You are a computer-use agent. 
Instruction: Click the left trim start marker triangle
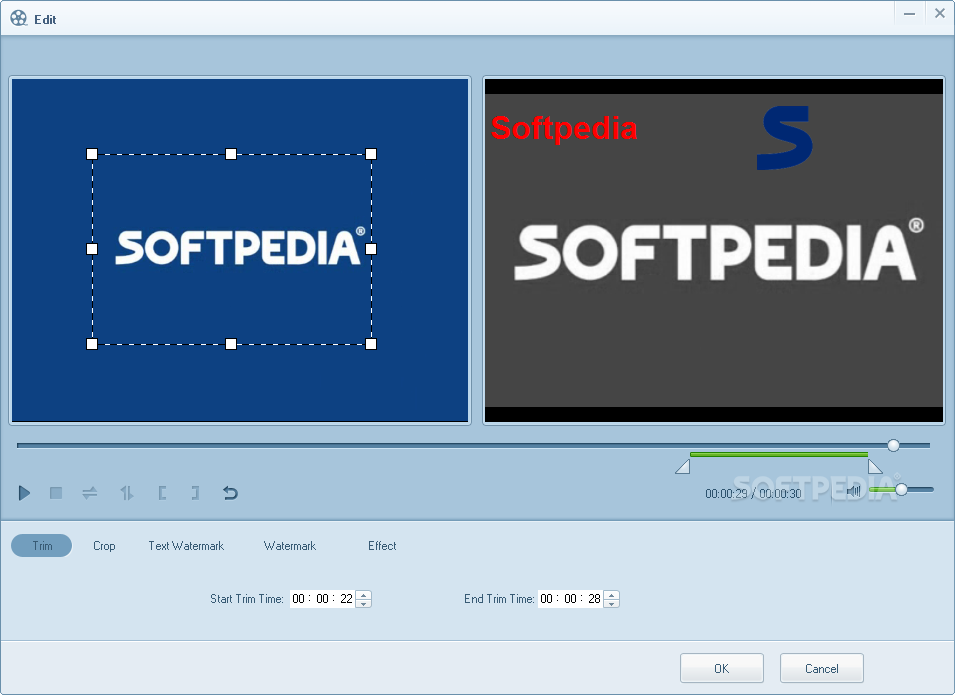pyautogui.click(x=683, y=467)
